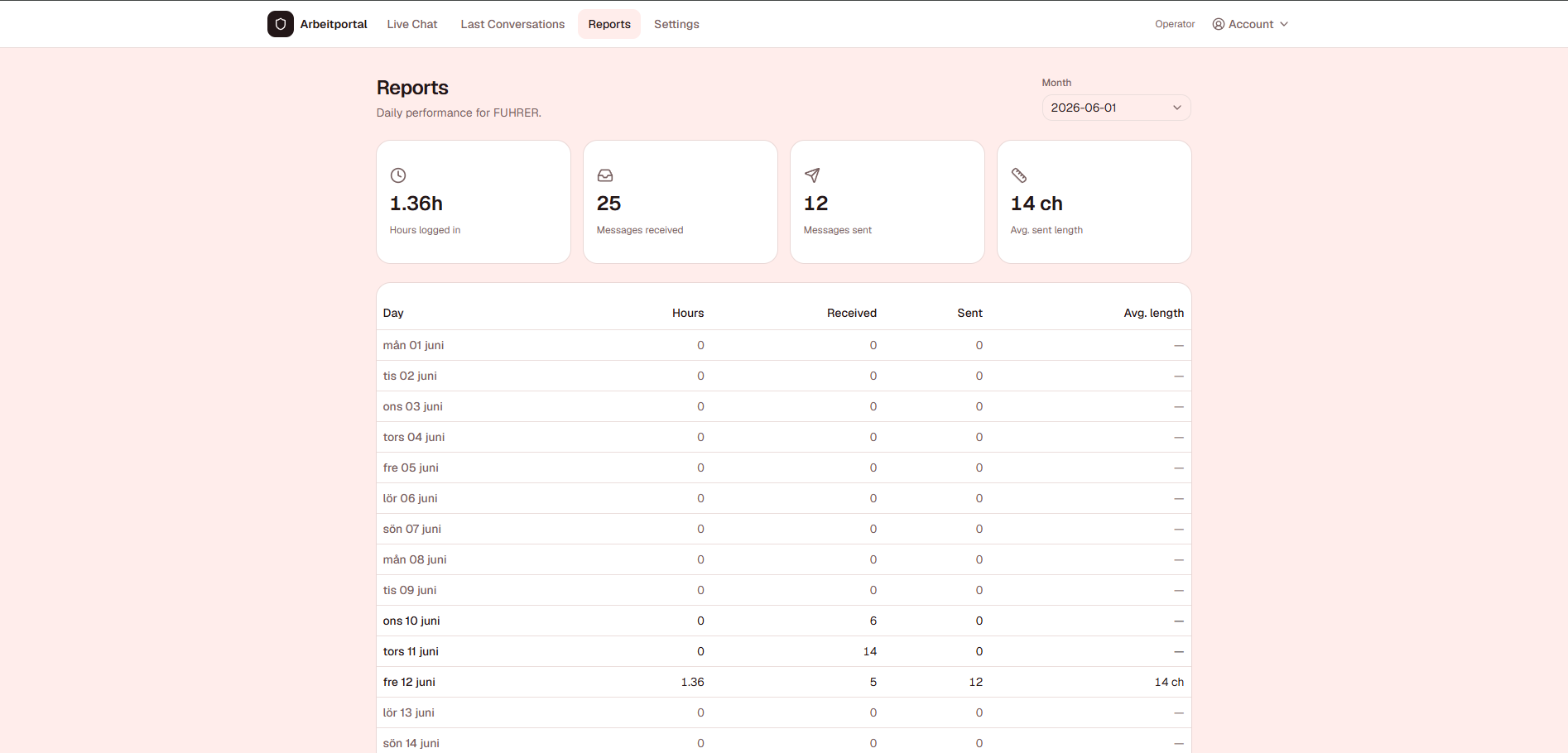Select the row ons 03 juni
This screenshot has width=1568, height=753.
tap(784, 406)
